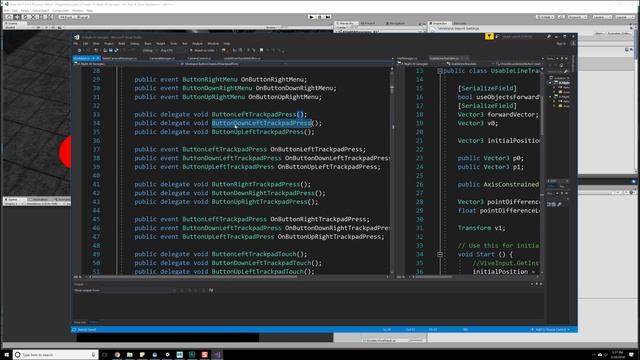Open the Unity Project tab beside Hierarchy

pyautogui.click(x=369, y=24)
